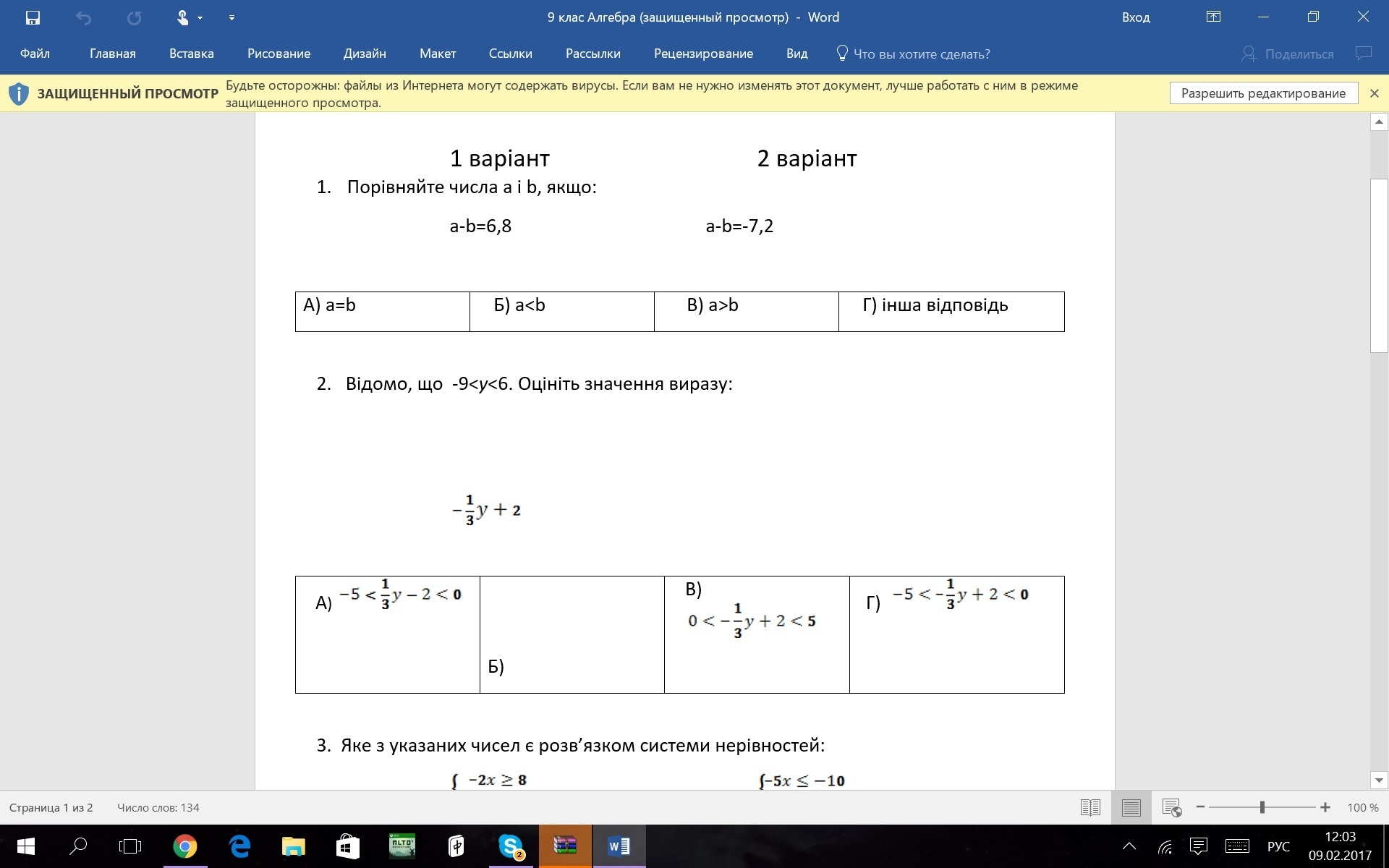Open the Touch/Mouse mode dropdown arrow
The width and height of the screenshot is (1389, 868).
pos(200,18)
